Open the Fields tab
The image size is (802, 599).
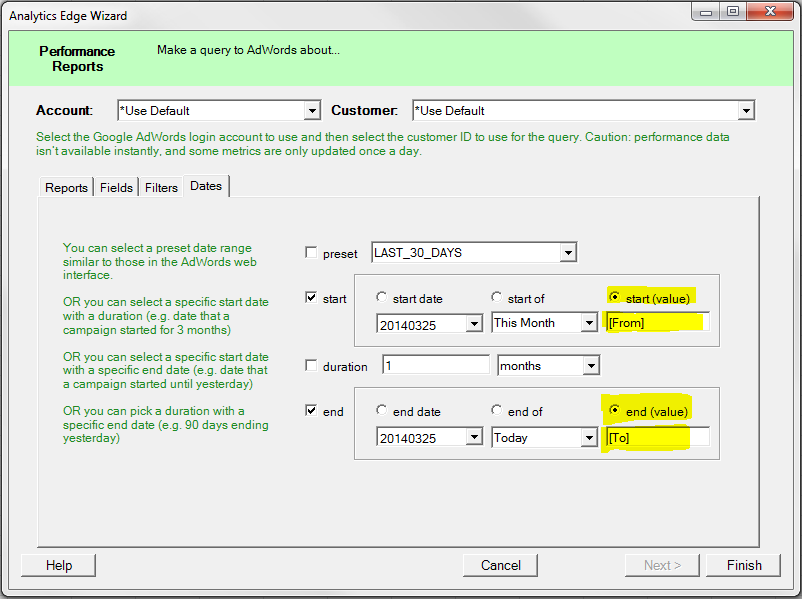pyautogui.click(x=116, y=188)
